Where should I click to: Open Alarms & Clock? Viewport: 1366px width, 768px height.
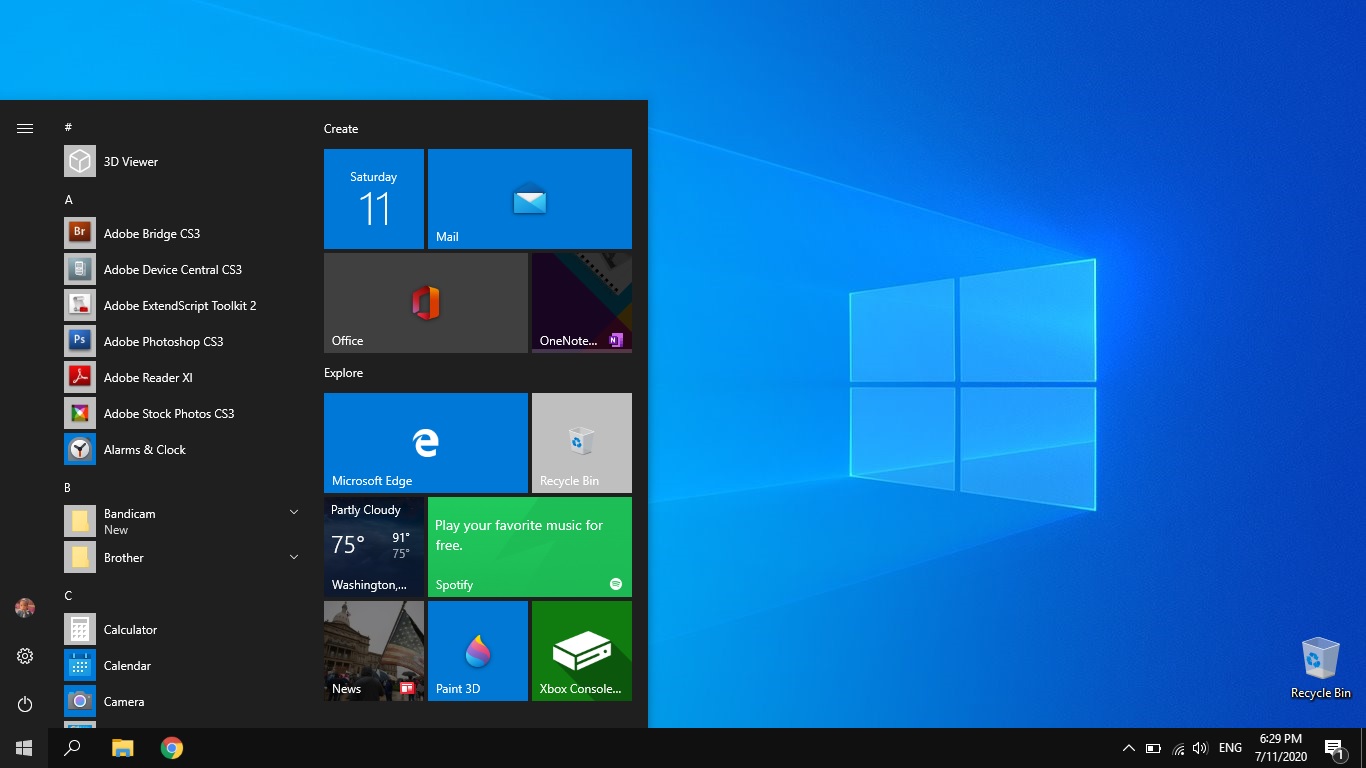(x=144, y=449)
